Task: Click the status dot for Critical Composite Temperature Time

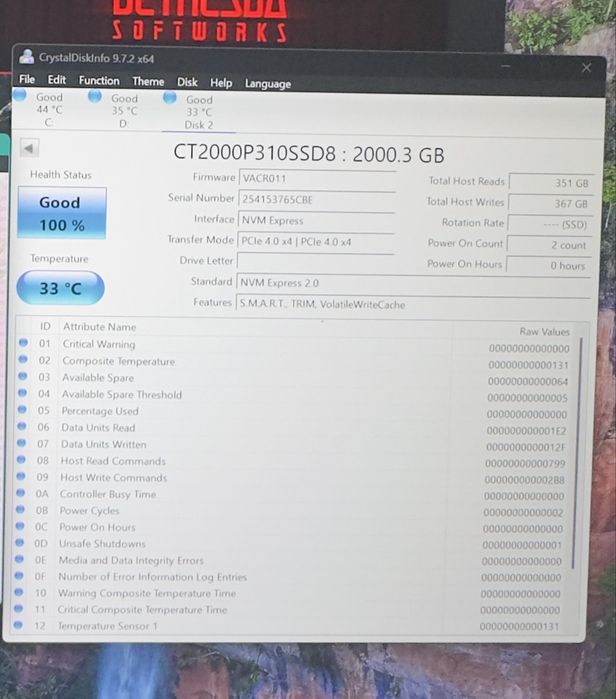Action: (18, 608)
